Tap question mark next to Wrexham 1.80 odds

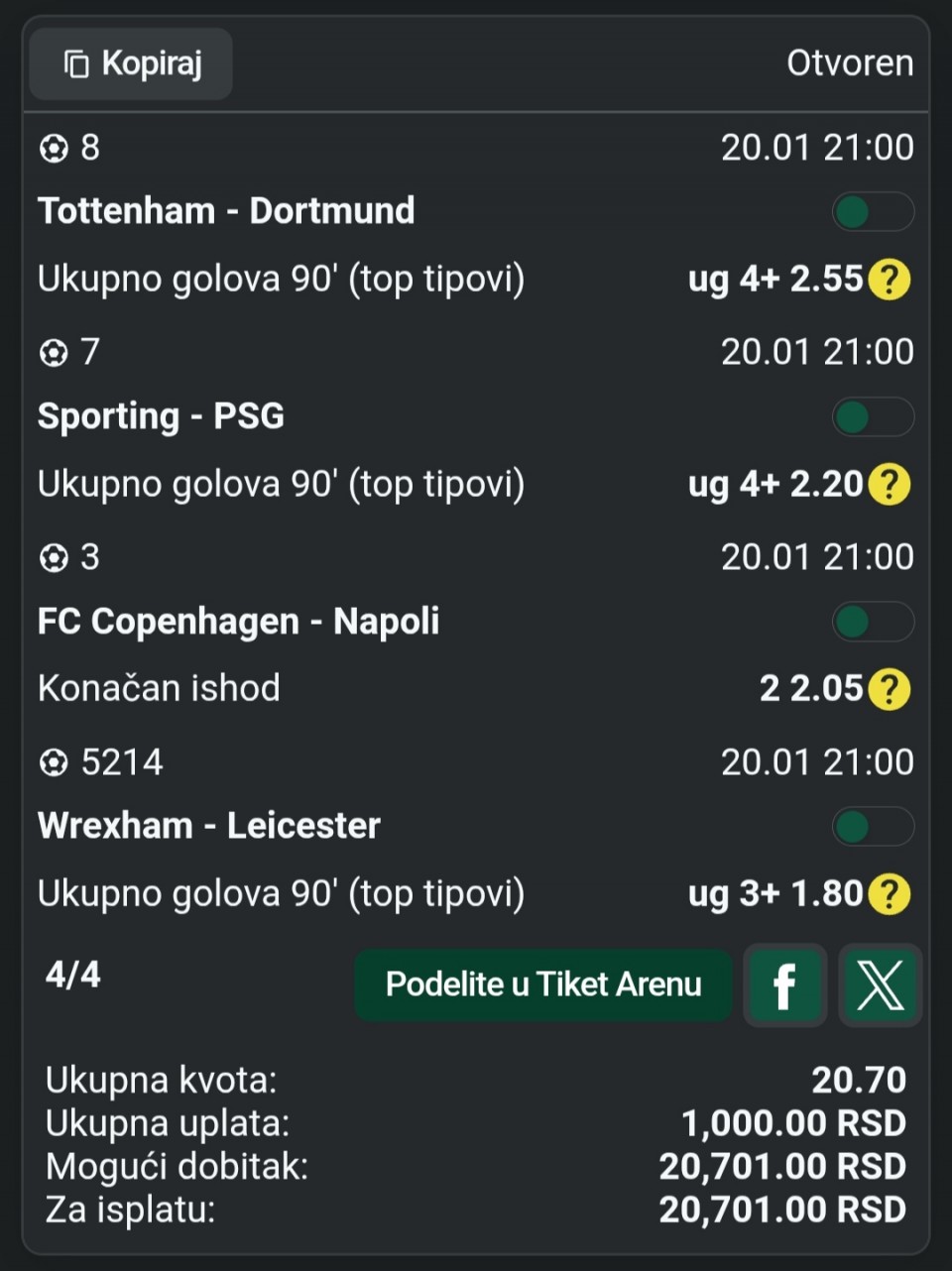(x=889, y=894)
